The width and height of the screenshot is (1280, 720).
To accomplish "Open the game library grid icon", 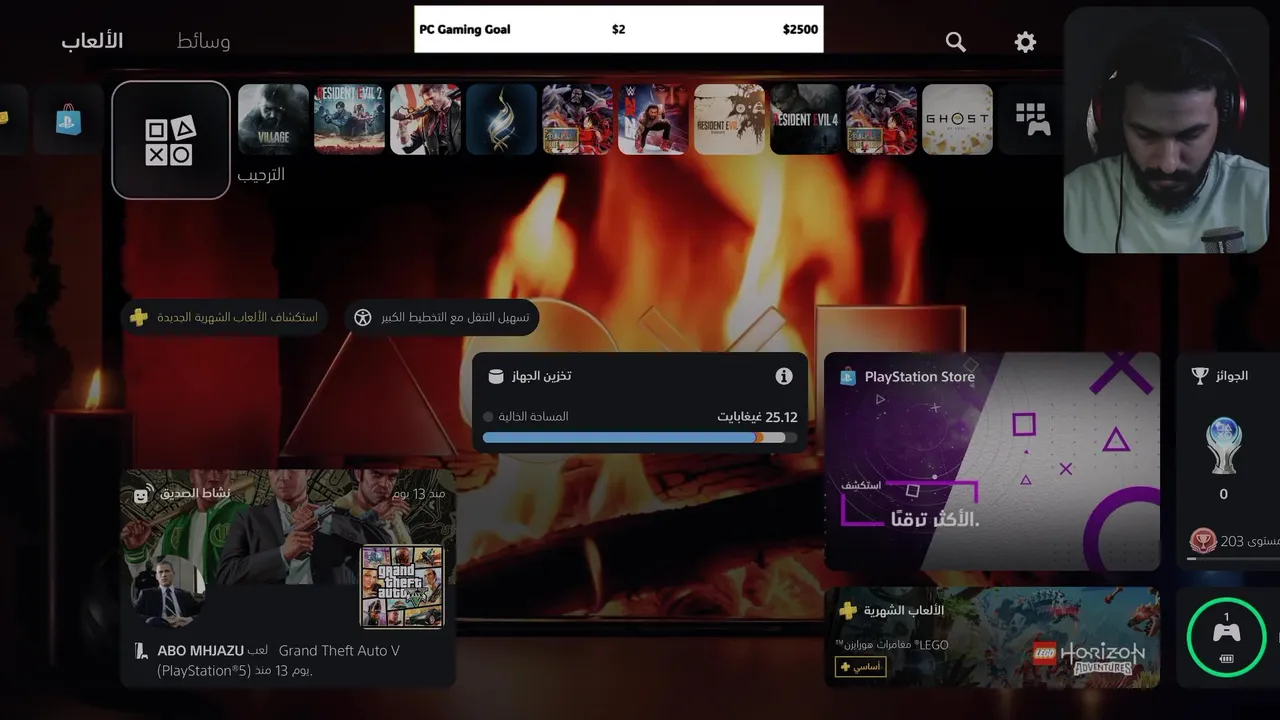I will [x=1032, y=119].
